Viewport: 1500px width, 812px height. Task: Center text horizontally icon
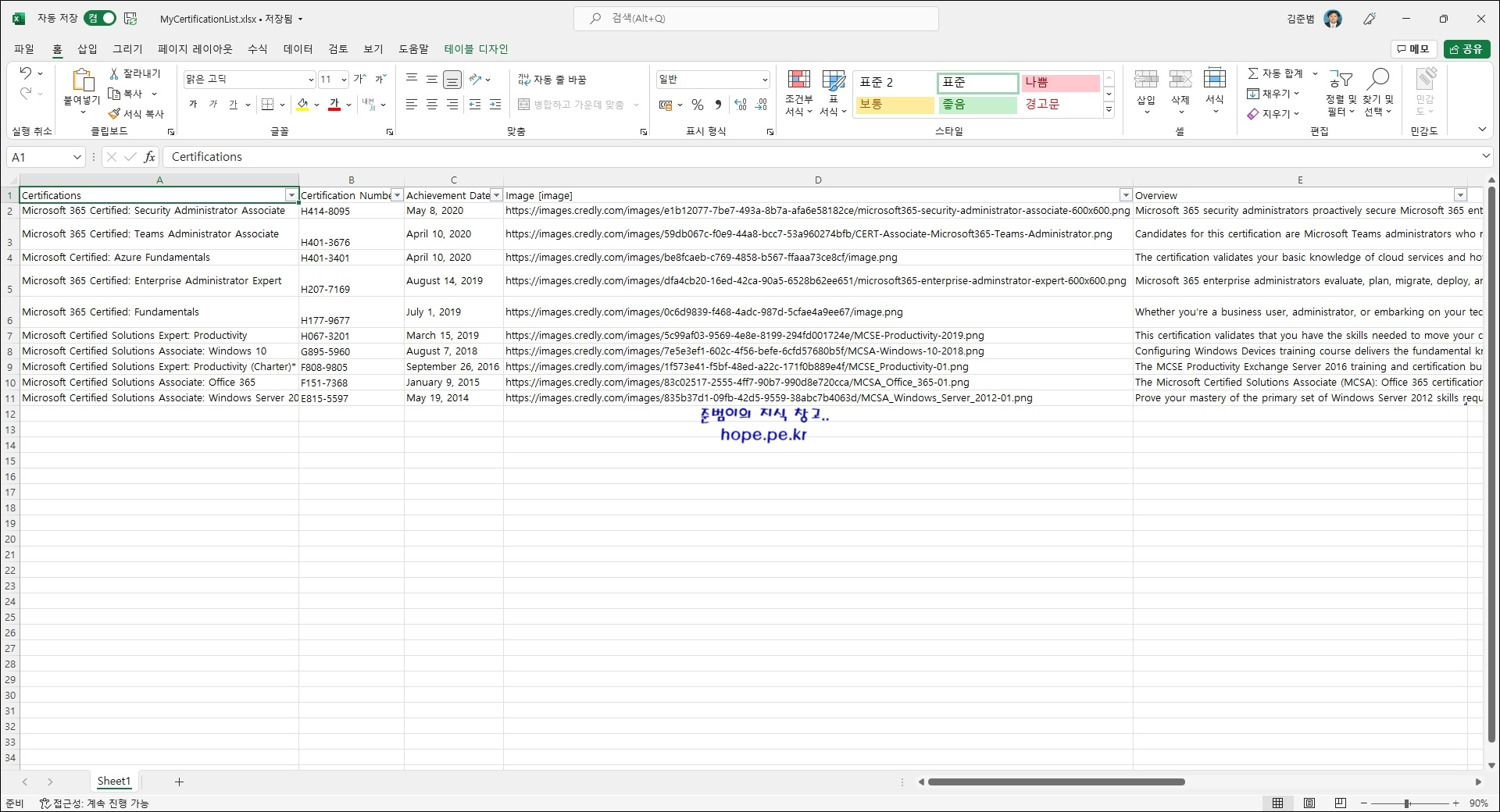pos(432,105)
